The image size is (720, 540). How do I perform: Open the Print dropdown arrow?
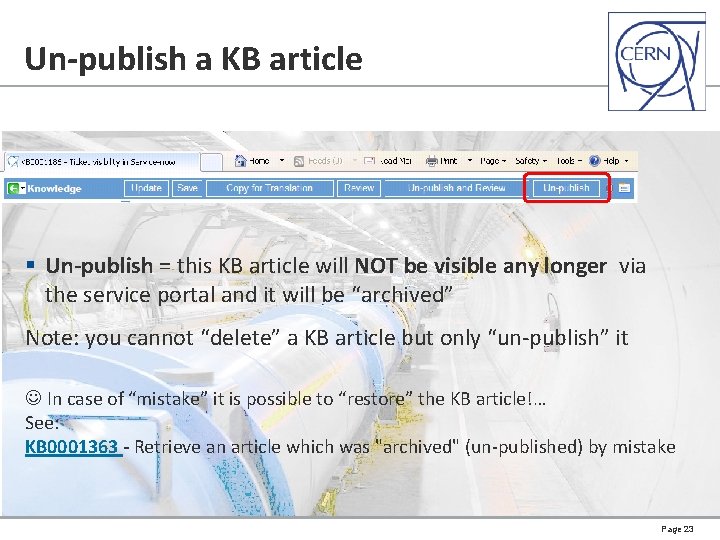click(x=470, y=161)
